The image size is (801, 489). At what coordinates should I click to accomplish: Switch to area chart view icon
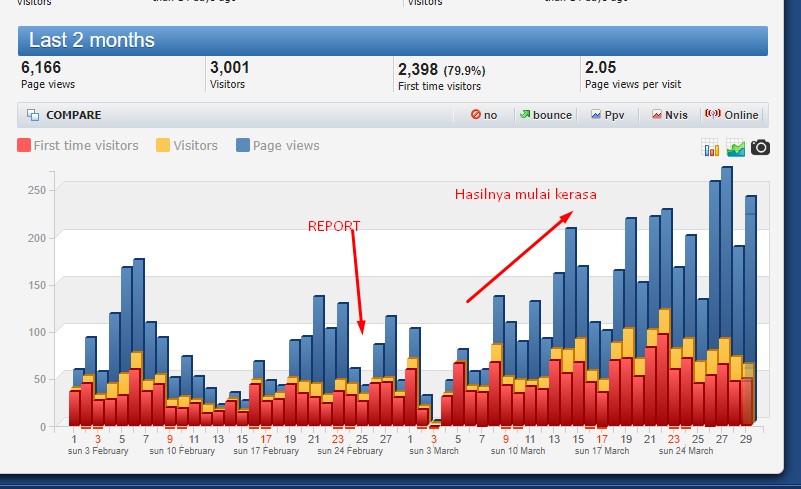coord(736,148)
